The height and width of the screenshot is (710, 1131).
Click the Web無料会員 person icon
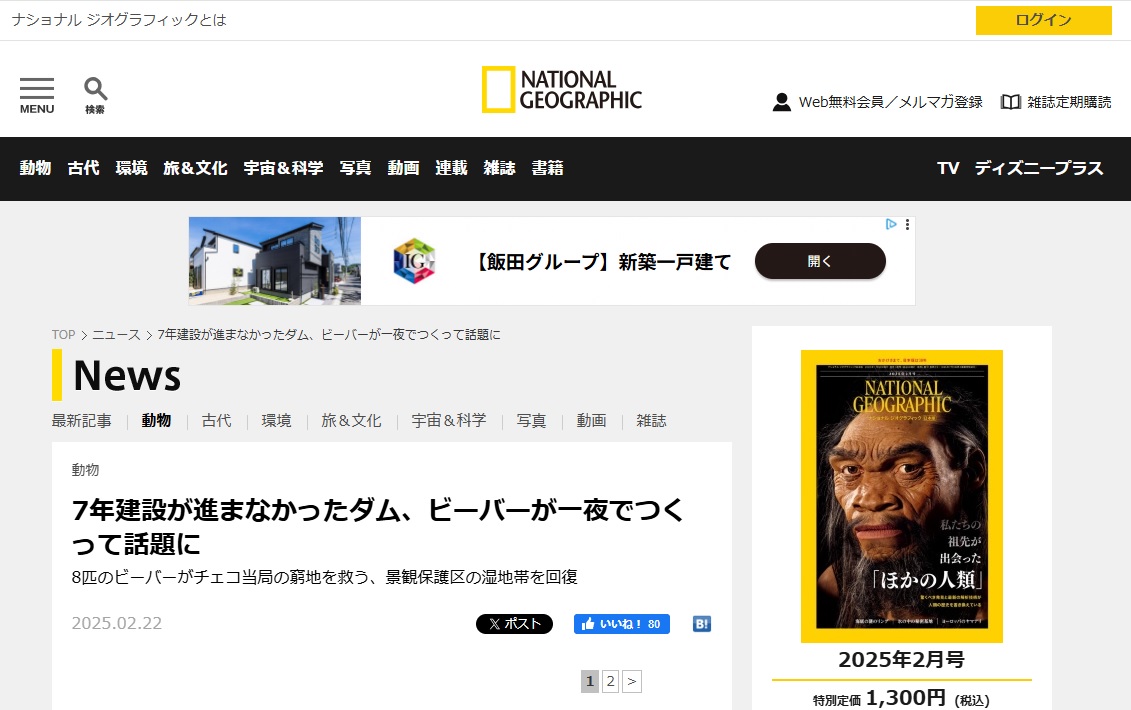point(782,102)
